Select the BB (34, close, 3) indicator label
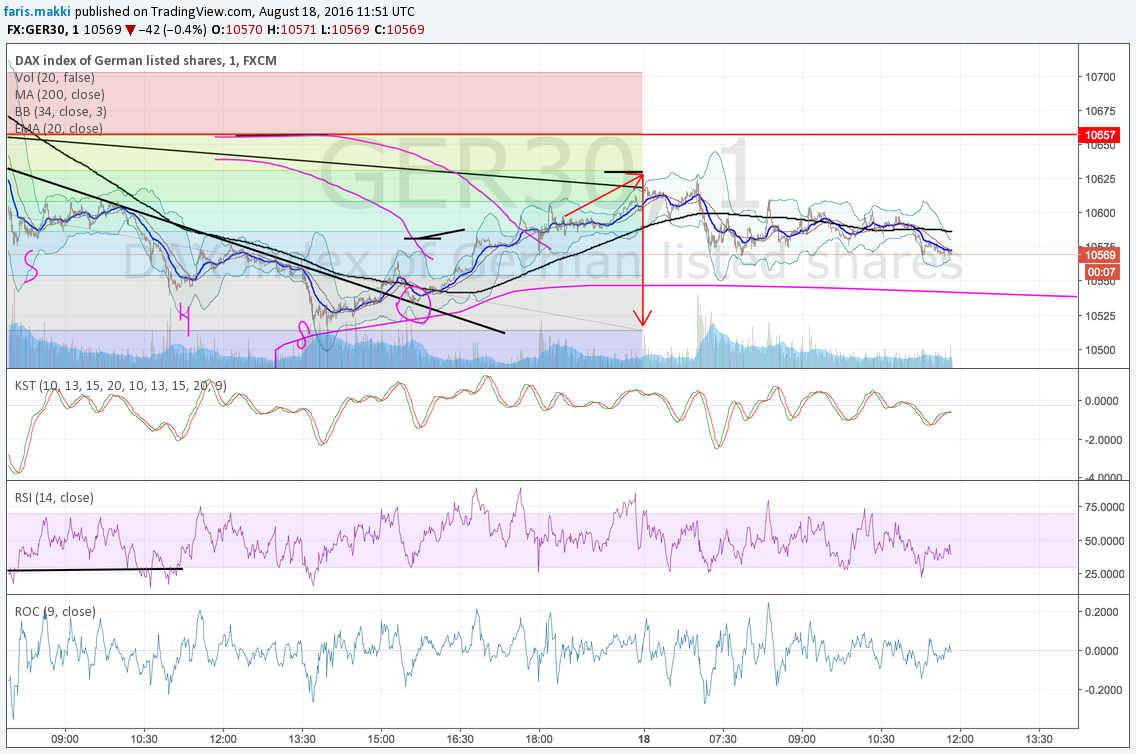 [x=61, y=112]
